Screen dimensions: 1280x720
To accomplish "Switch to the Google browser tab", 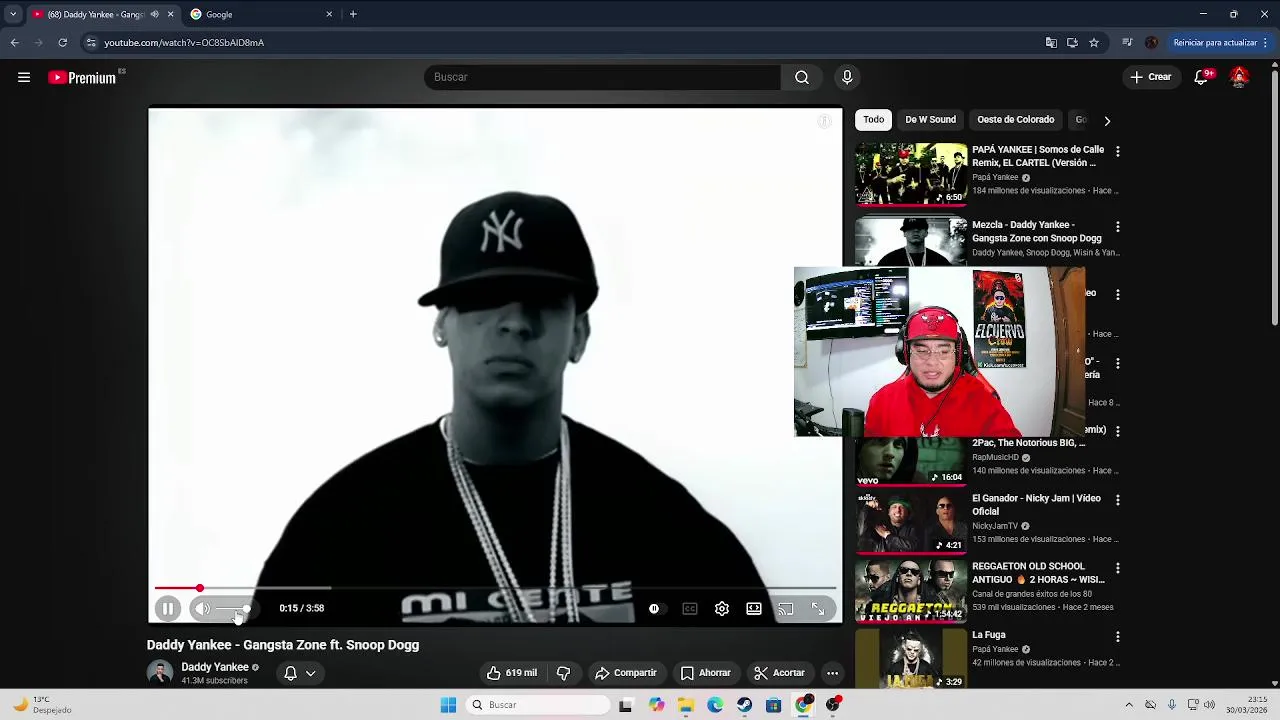I will tap(260, 14).
